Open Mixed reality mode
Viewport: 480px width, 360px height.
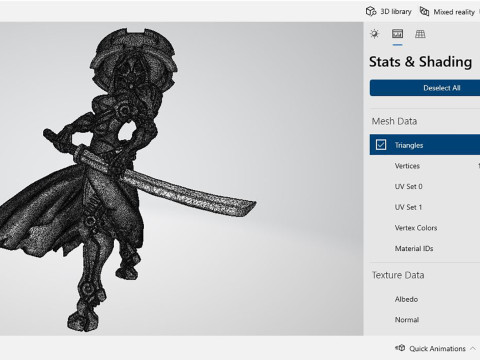447,12
